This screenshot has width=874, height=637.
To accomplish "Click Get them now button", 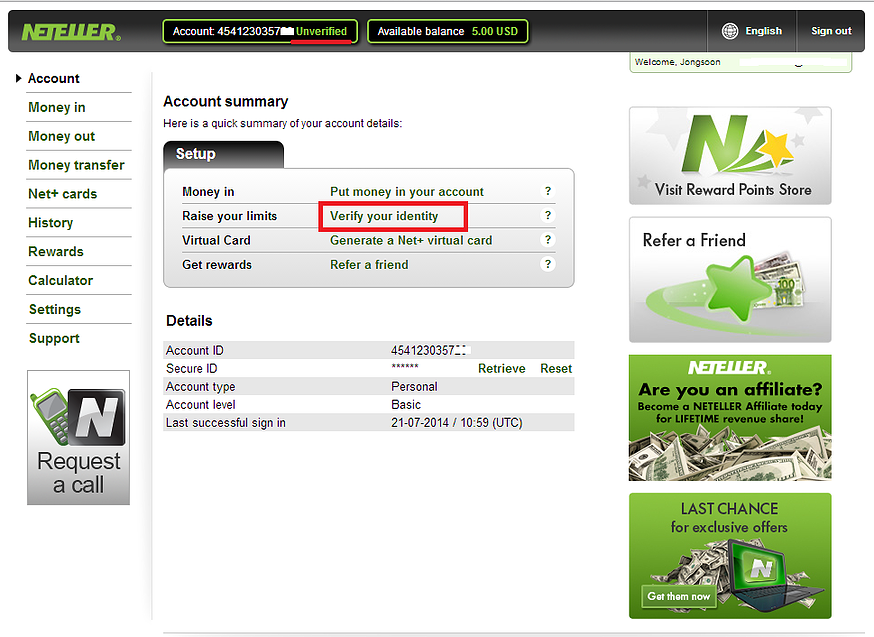I will pos(678,596).
